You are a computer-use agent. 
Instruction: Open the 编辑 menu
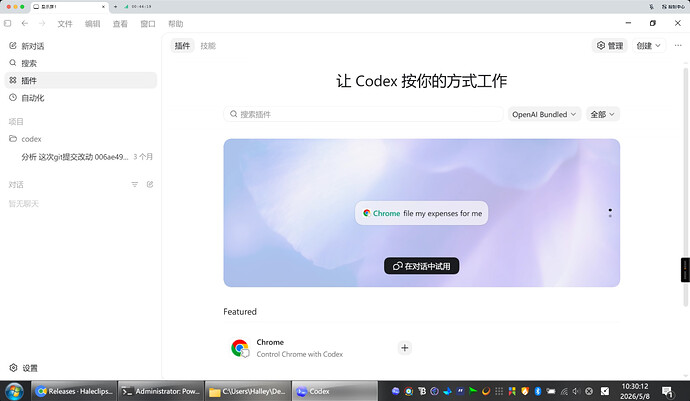coord(92,24)
